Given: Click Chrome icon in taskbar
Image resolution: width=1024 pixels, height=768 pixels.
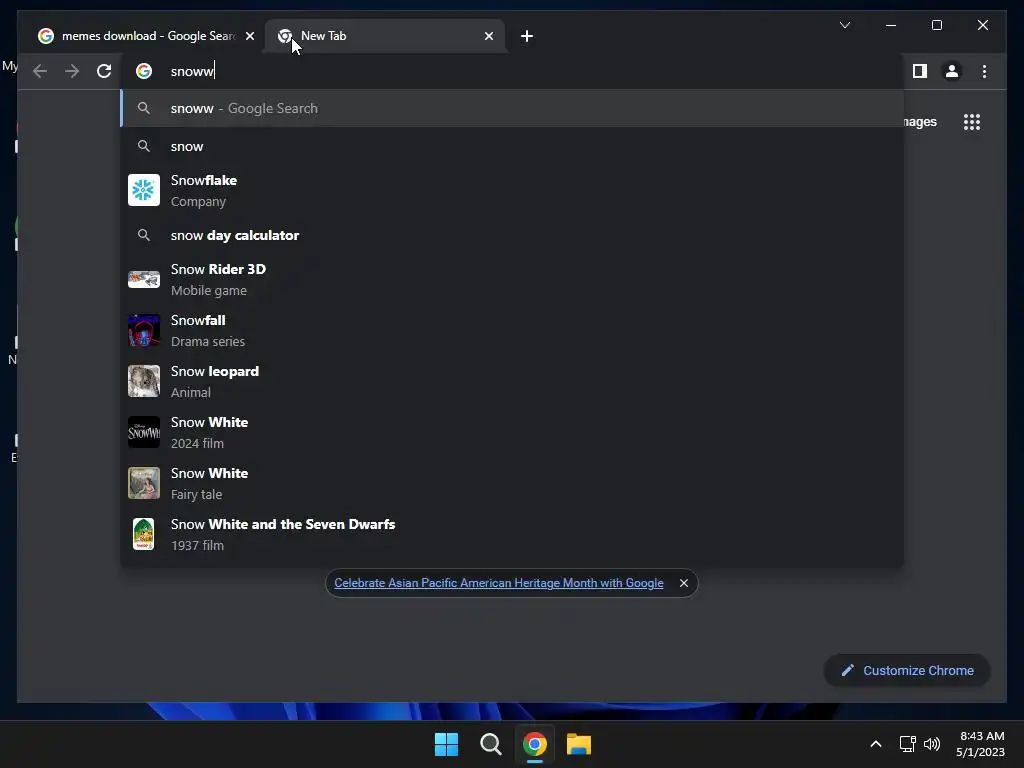Looking at the screenshot, I should click(535, 744).
